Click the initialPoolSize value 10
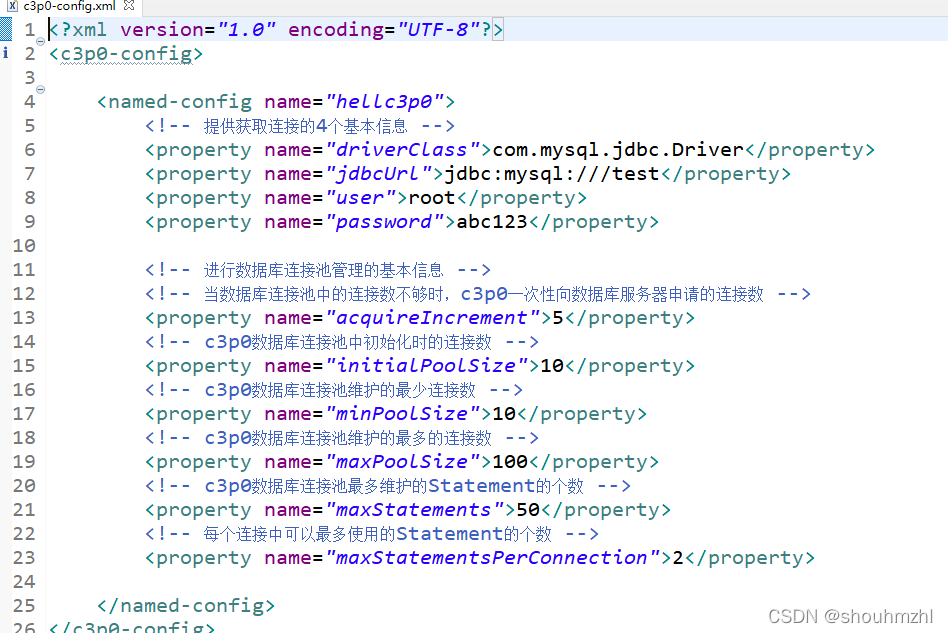 click(551, 365)
